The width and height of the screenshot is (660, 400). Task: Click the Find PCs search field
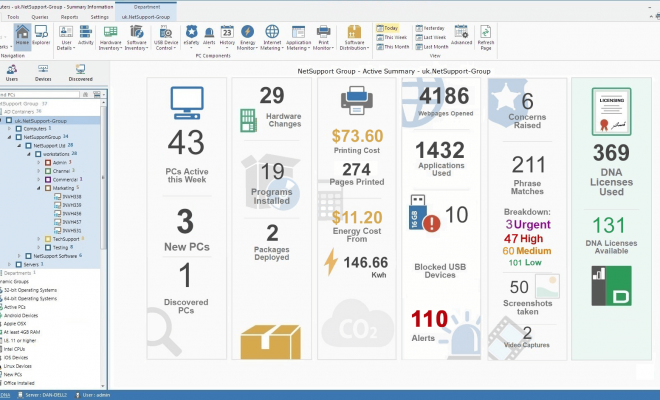40,95
